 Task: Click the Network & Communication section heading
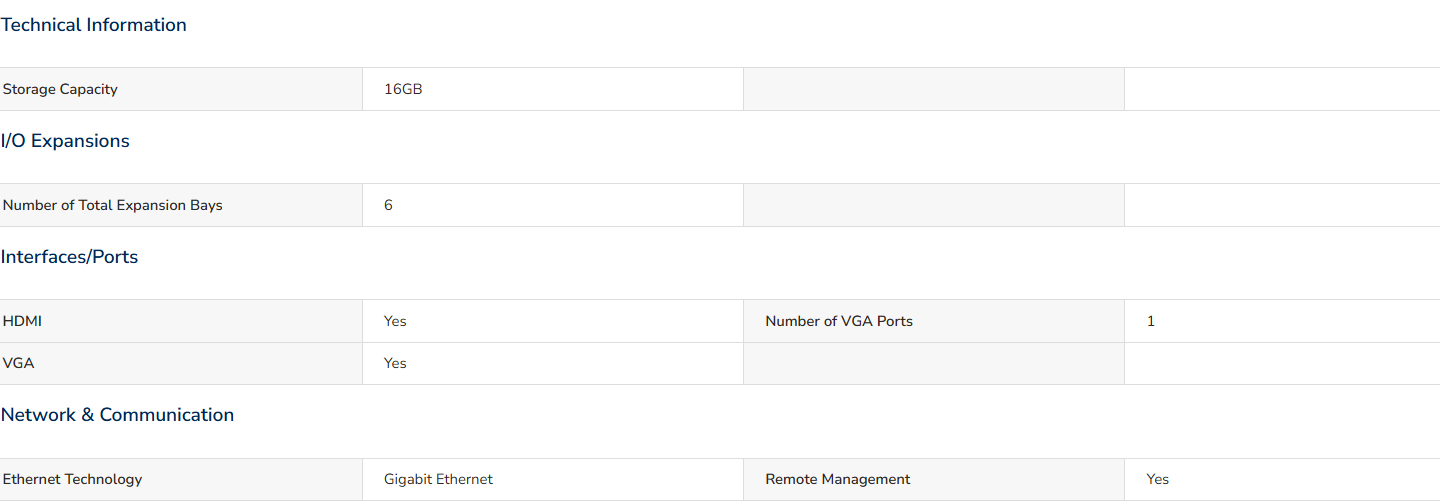pos(117,415)
